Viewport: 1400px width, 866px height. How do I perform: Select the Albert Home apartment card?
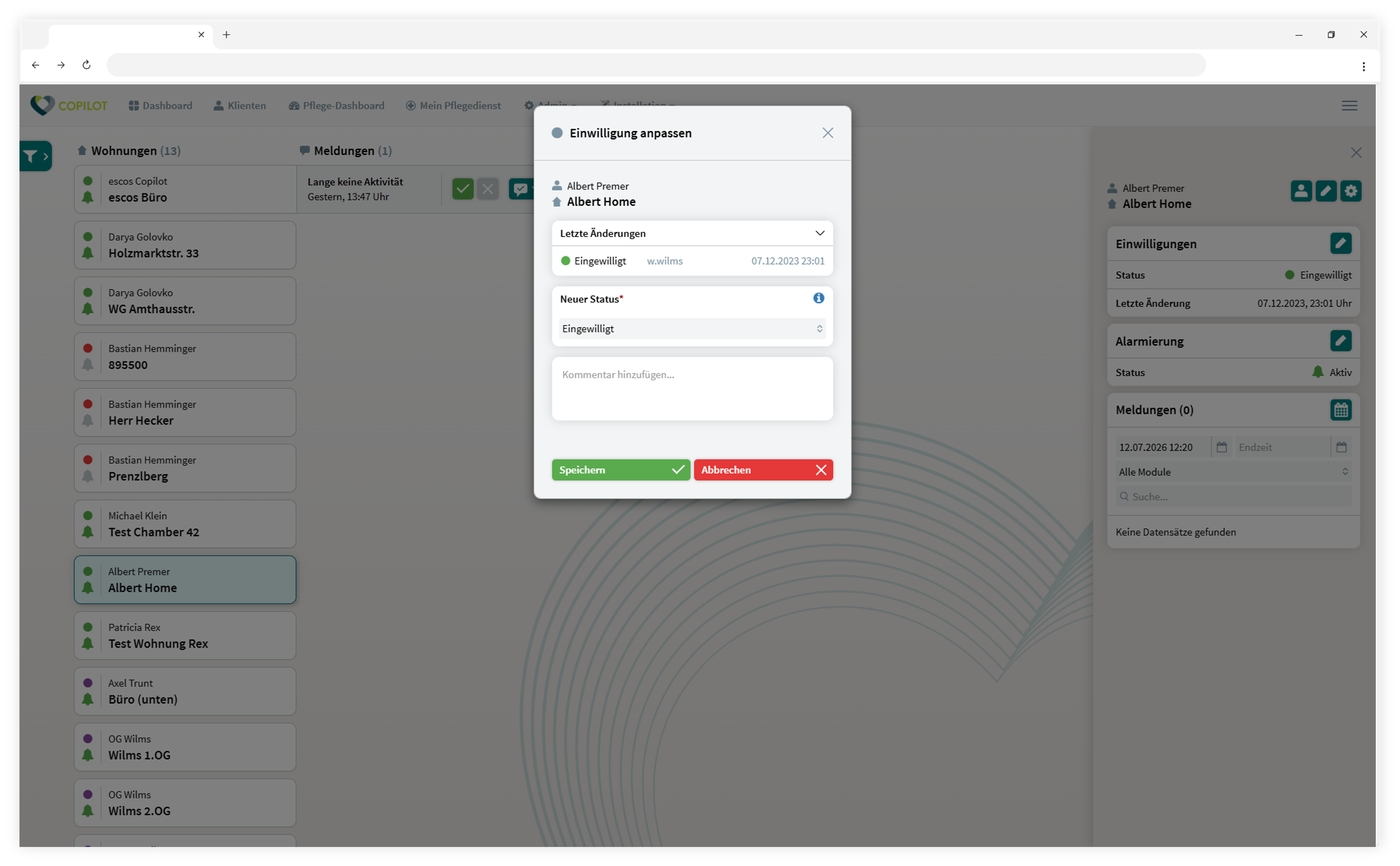click(185, 579)
